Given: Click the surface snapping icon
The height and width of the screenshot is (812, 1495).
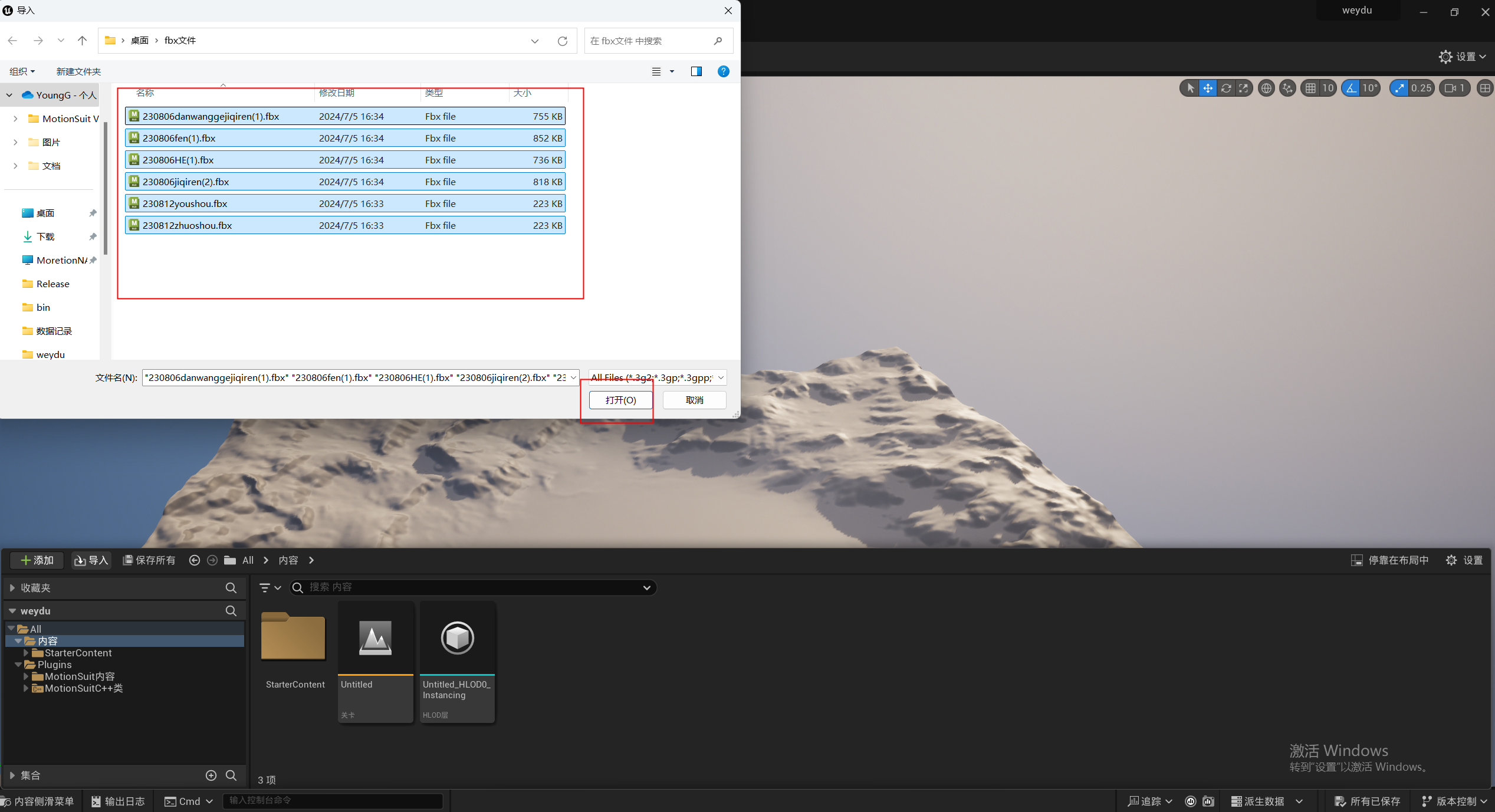Looking at the screenshot, I should pyautogui.click(x=1287, y=88).
